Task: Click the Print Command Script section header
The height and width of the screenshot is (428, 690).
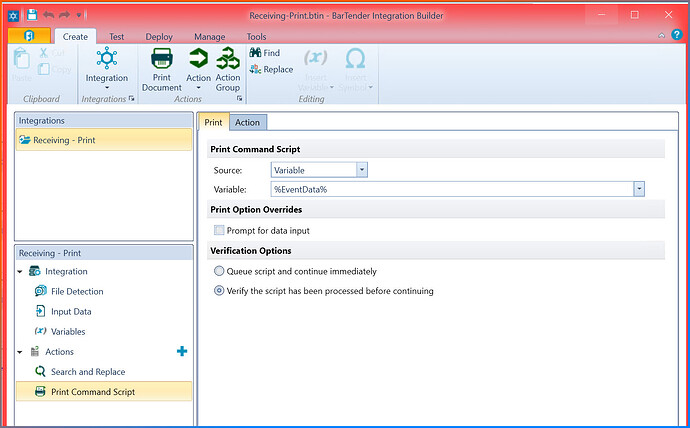Action: coord(436,149)
